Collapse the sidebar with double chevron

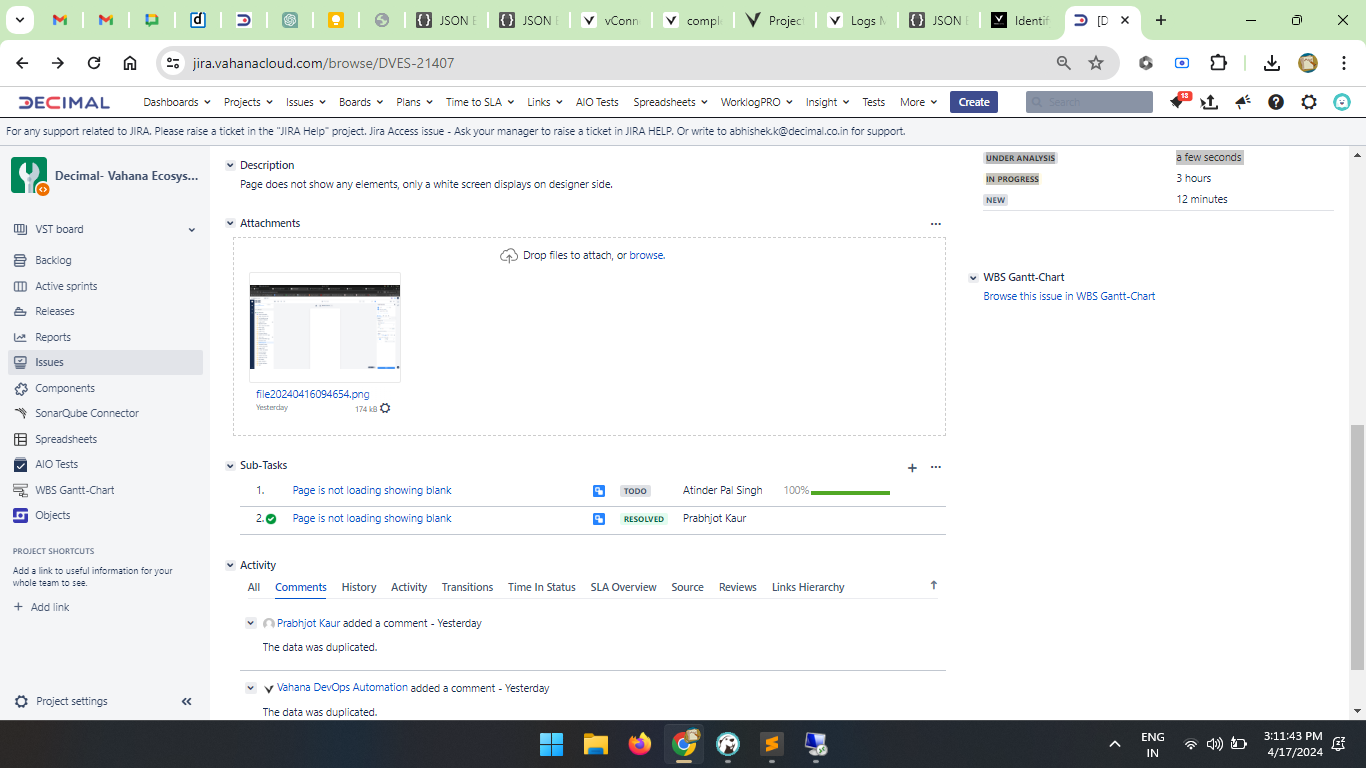tap(186, 702)
